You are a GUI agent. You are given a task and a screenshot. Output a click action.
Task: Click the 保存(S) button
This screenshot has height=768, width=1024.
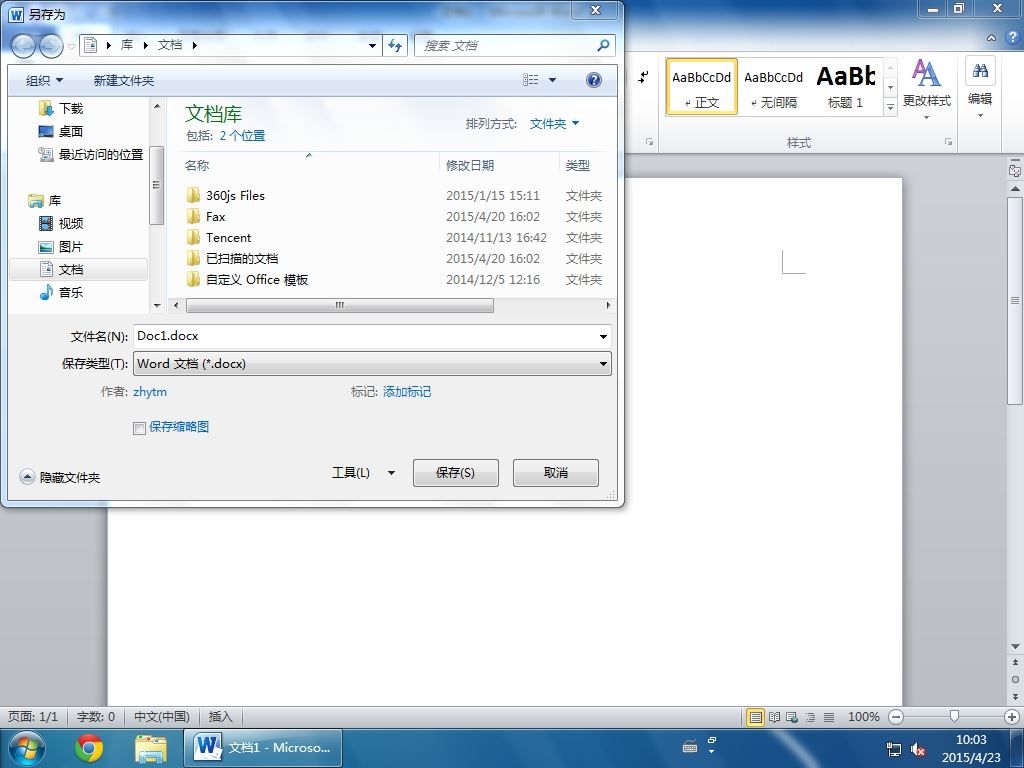(x=456, y=473)
